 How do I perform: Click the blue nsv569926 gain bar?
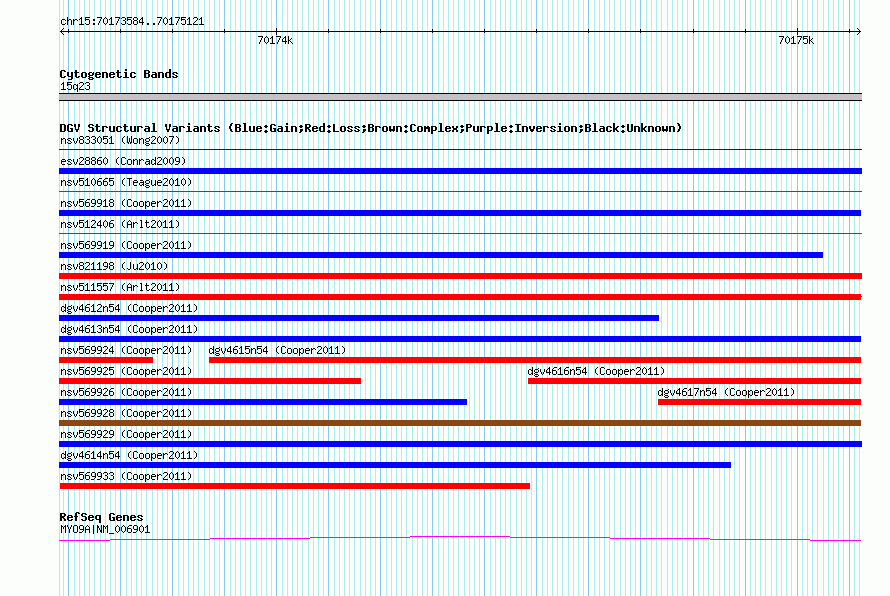click(x=263, y=402)
